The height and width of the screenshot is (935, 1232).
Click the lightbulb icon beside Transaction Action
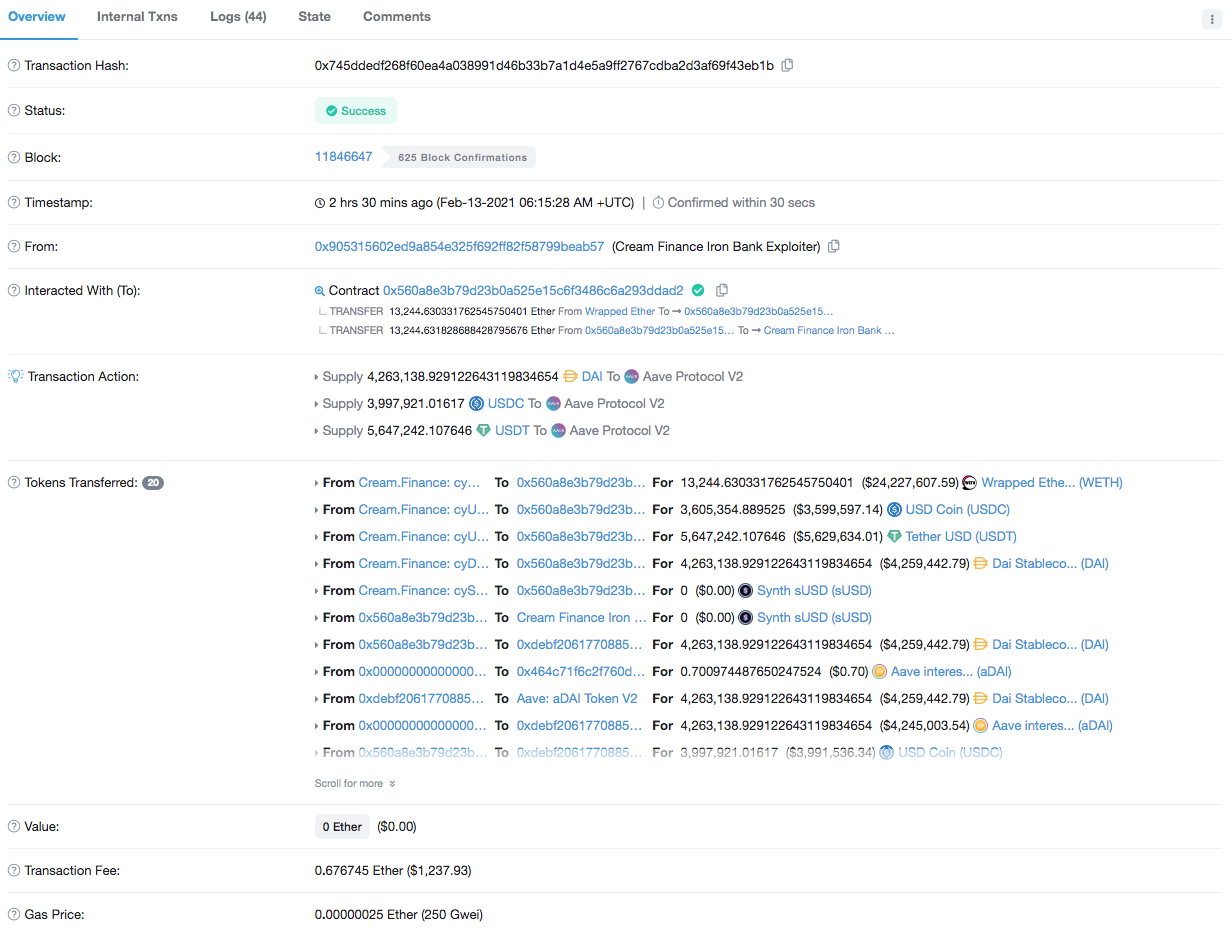coord(15,377)
